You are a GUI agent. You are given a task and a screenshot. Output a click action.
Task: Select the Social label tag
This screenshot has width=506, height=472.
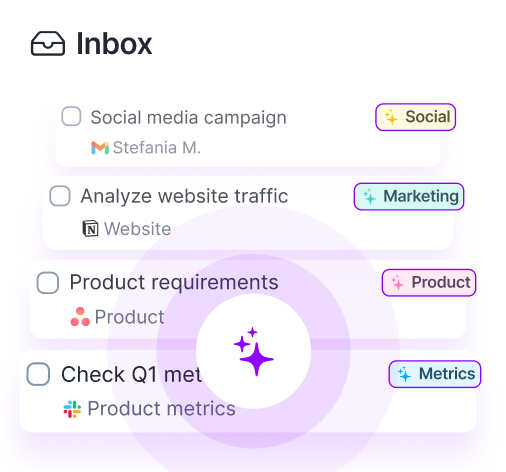tap(415, 117)
